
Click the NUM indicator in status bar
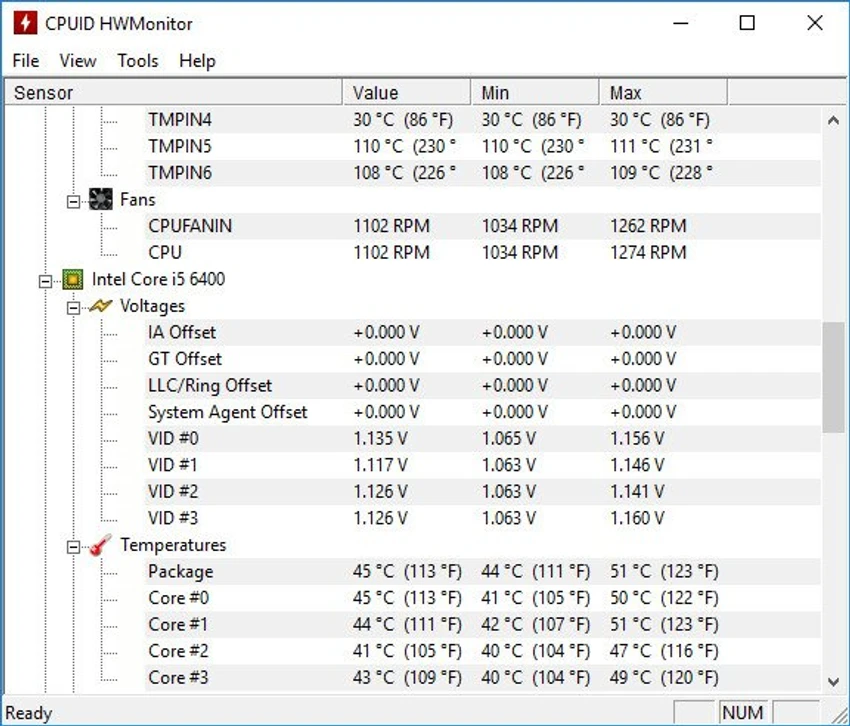(743, 713)
